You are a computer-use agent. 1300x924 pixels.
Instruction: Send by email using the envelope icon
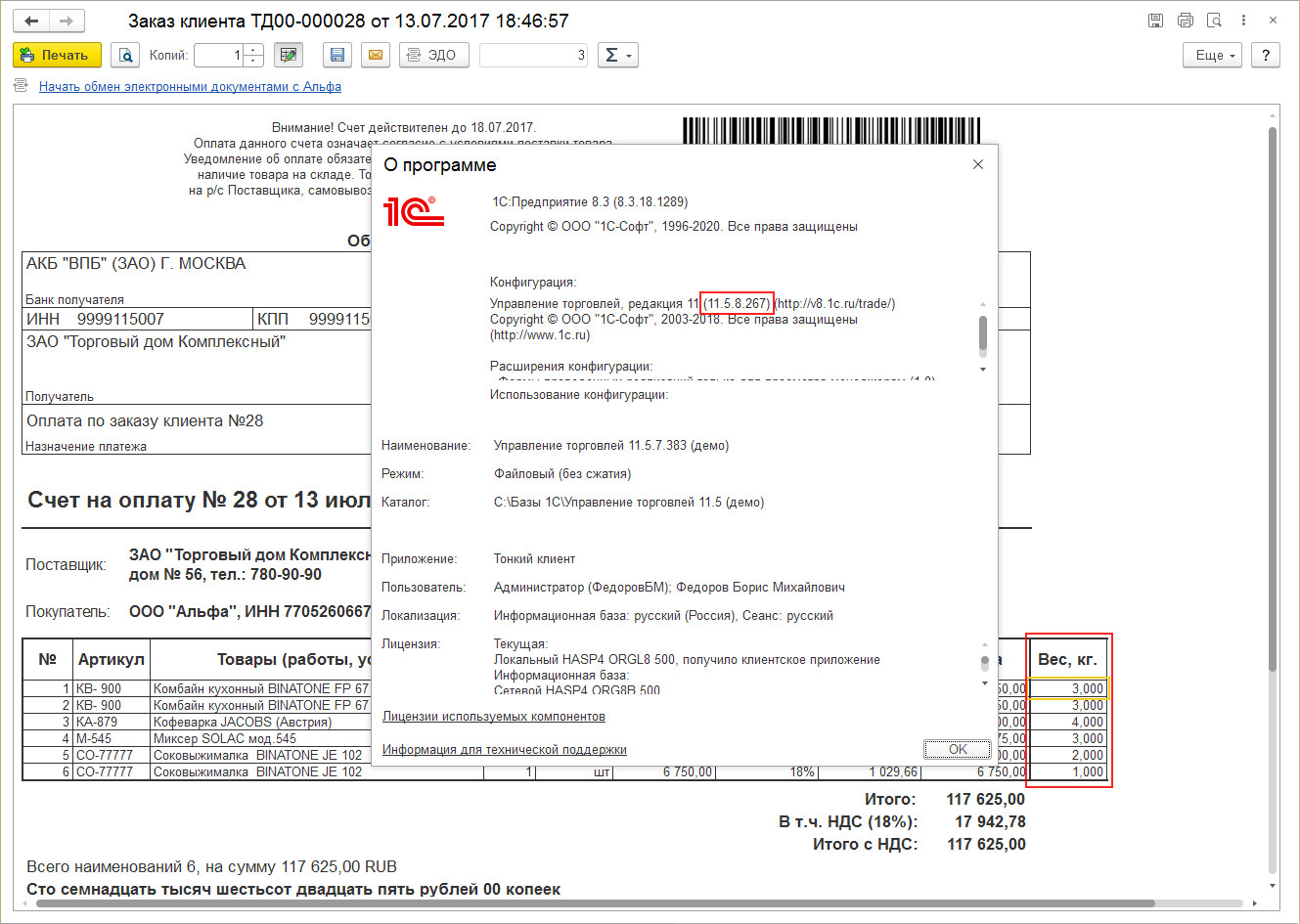point(375,55)
